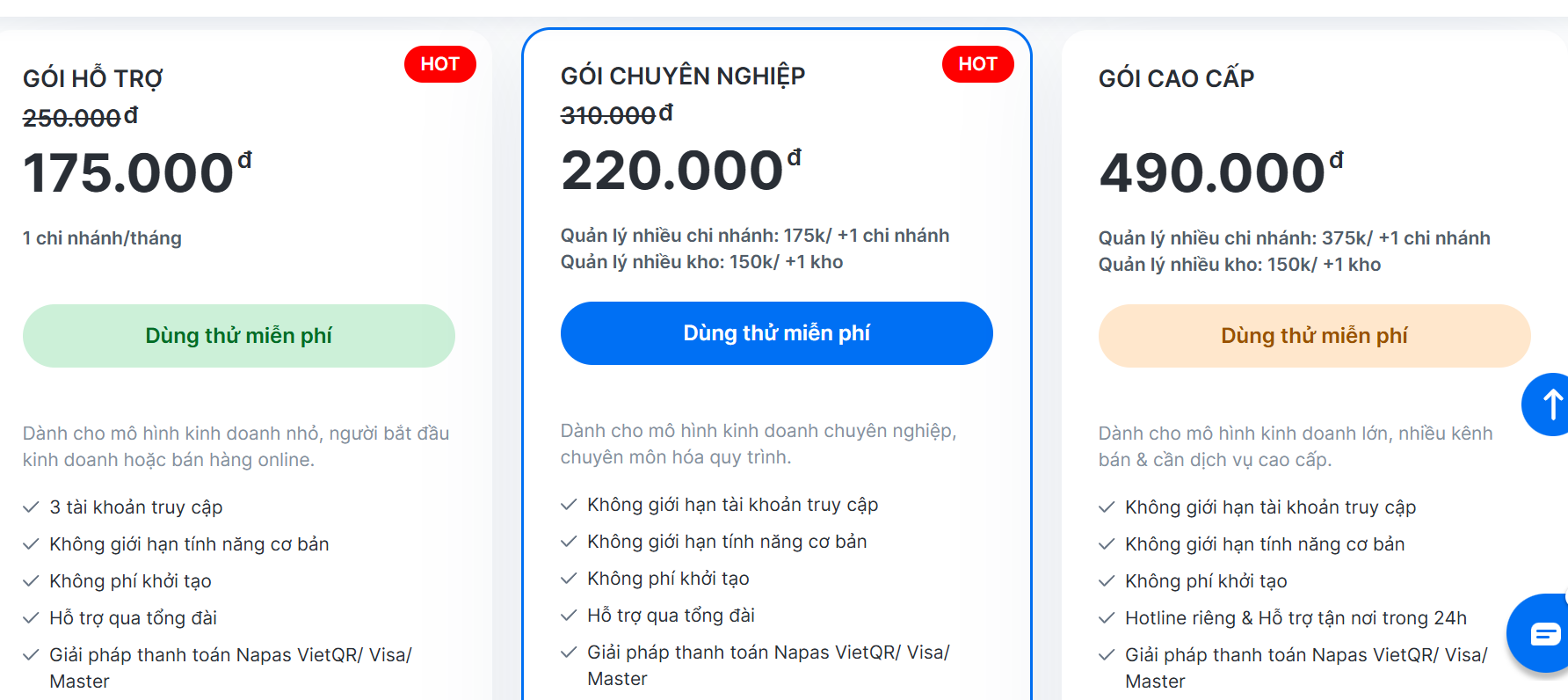Select the Gói Chuyên Nghiệp plan title

point(683,76)
